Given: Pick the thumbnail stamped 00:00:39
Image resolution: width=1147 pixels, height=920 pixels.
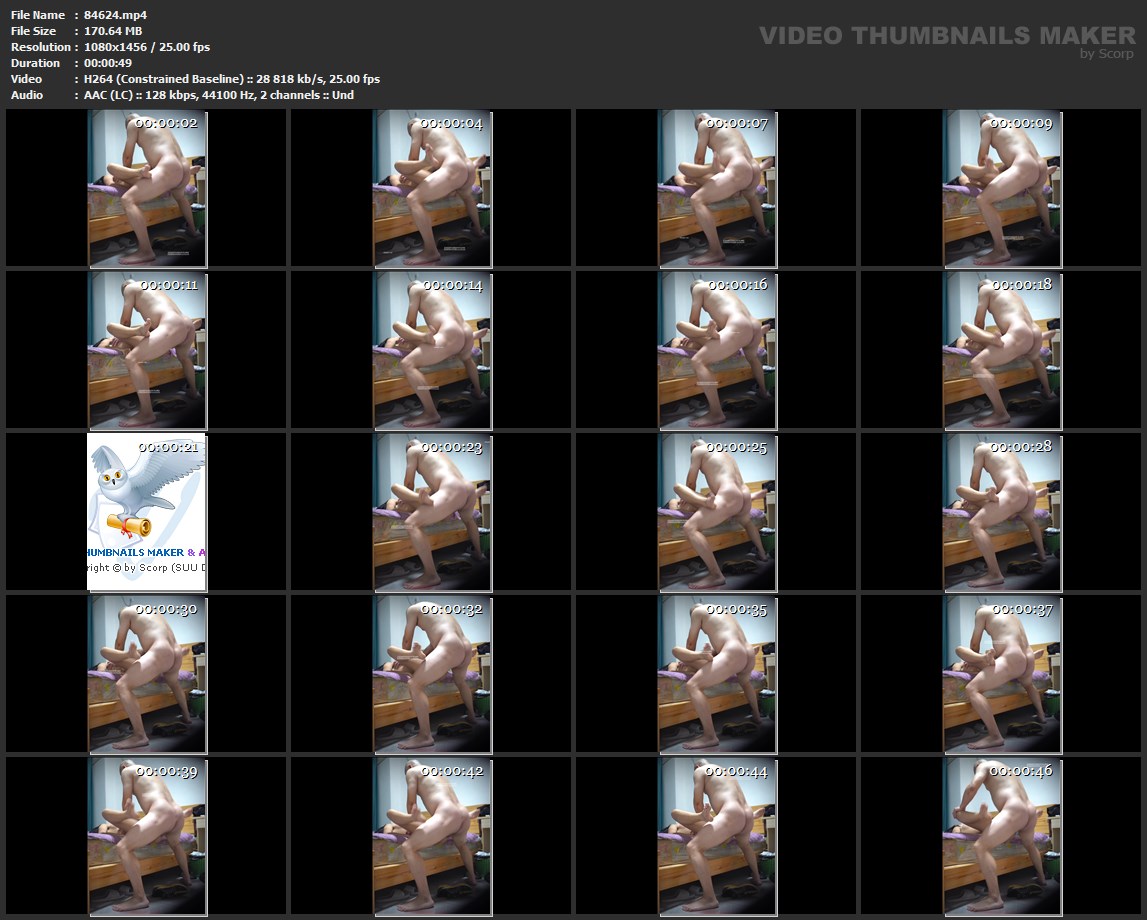Looking at the screenshot, I should 147,836.
